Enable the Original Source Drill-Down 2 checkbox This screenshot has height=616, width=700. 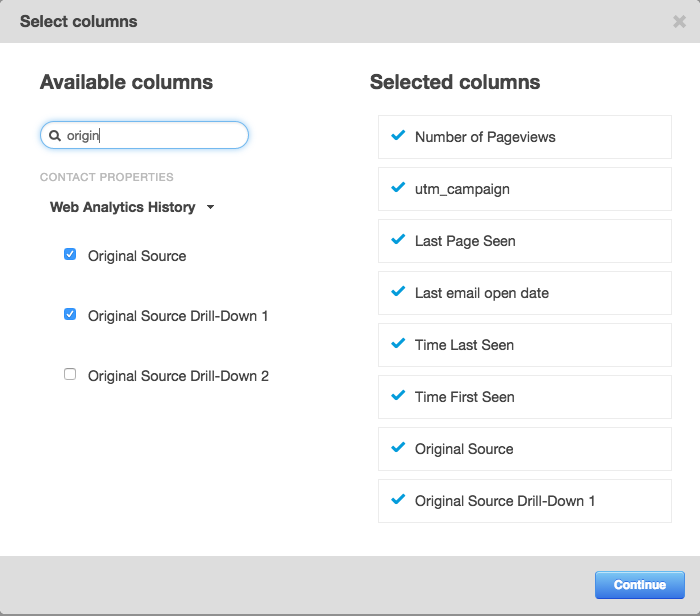[70, 374]
